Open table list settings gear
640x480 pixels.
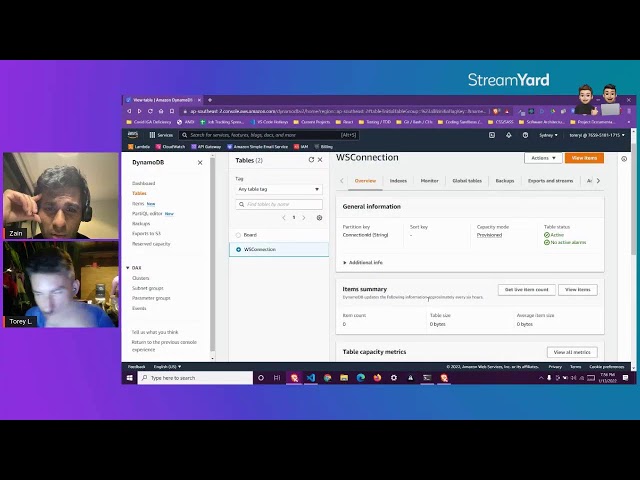(x=320, y=218)
